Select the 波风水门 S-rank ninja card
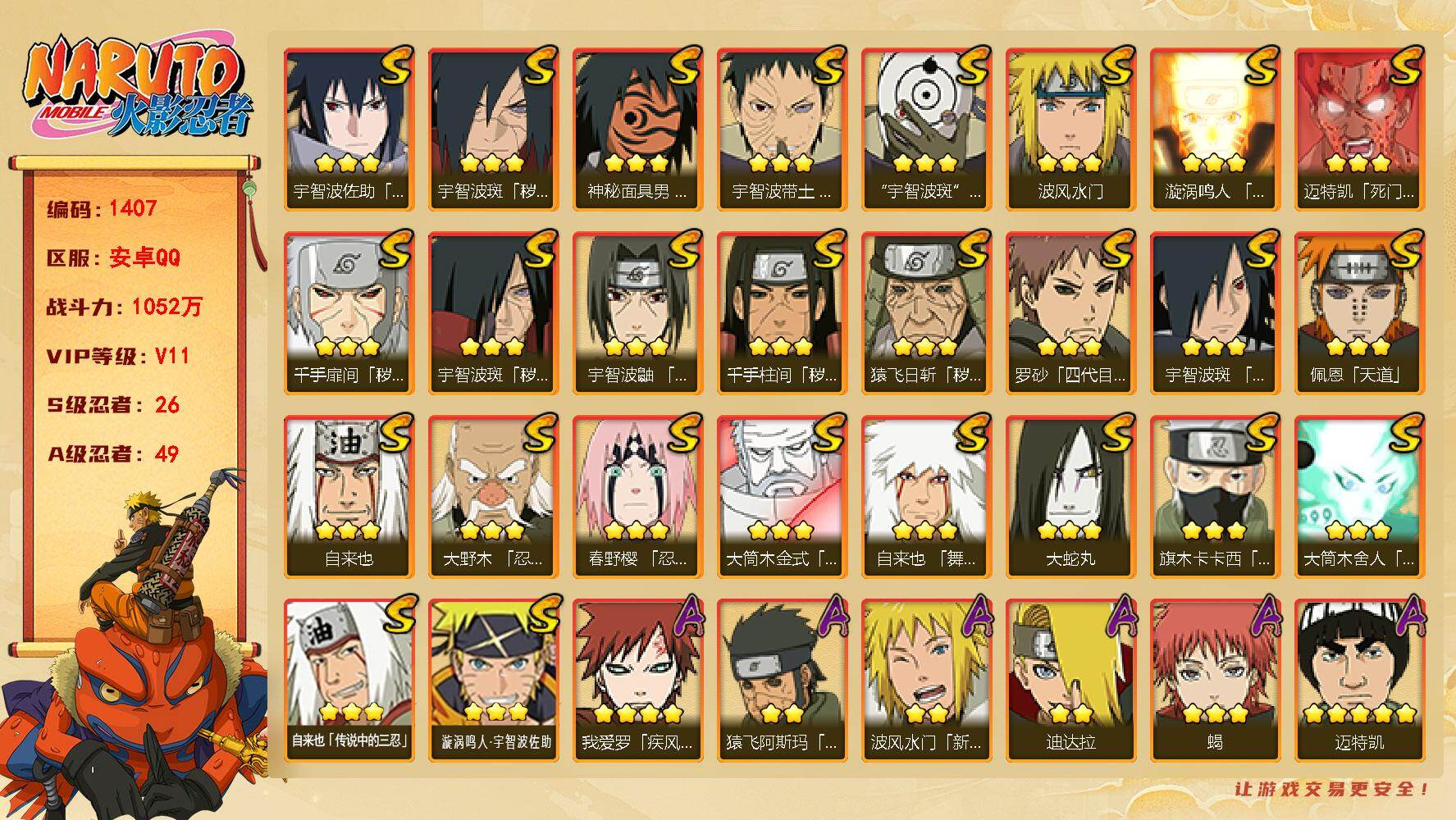The width and height of the screenshot is (1456, 820). tap(1070, 130)
